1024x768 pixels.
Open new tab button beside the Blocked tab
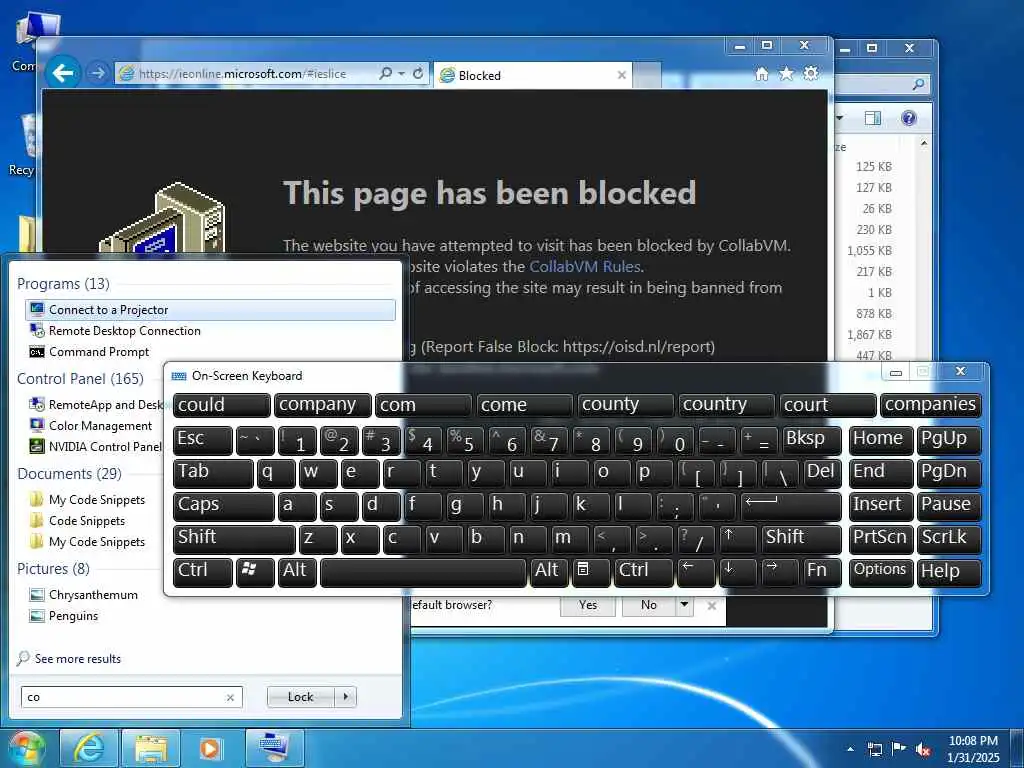(x=647, y=75)
